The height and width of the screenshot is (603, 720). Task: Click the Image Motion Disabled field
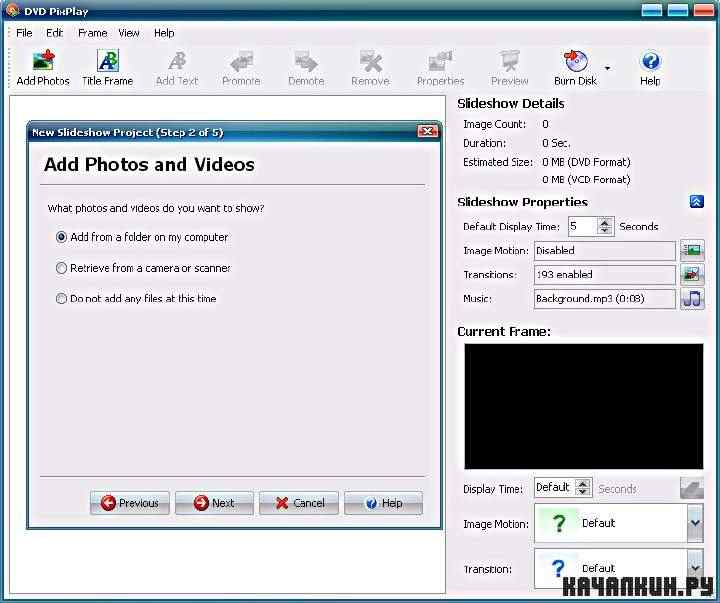605,251
